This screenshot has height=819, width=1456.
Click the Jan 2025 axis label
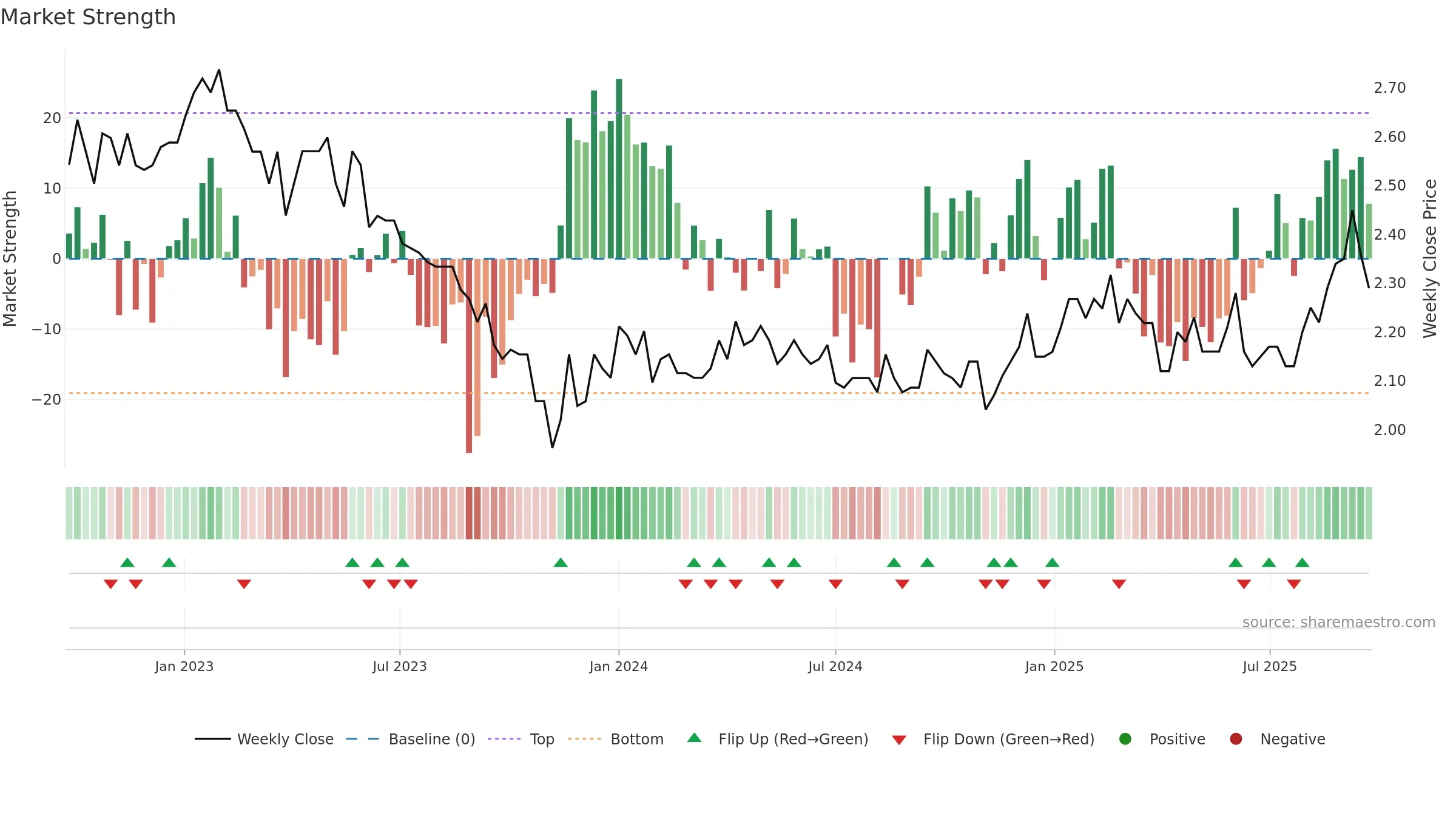click(1054, 666)
